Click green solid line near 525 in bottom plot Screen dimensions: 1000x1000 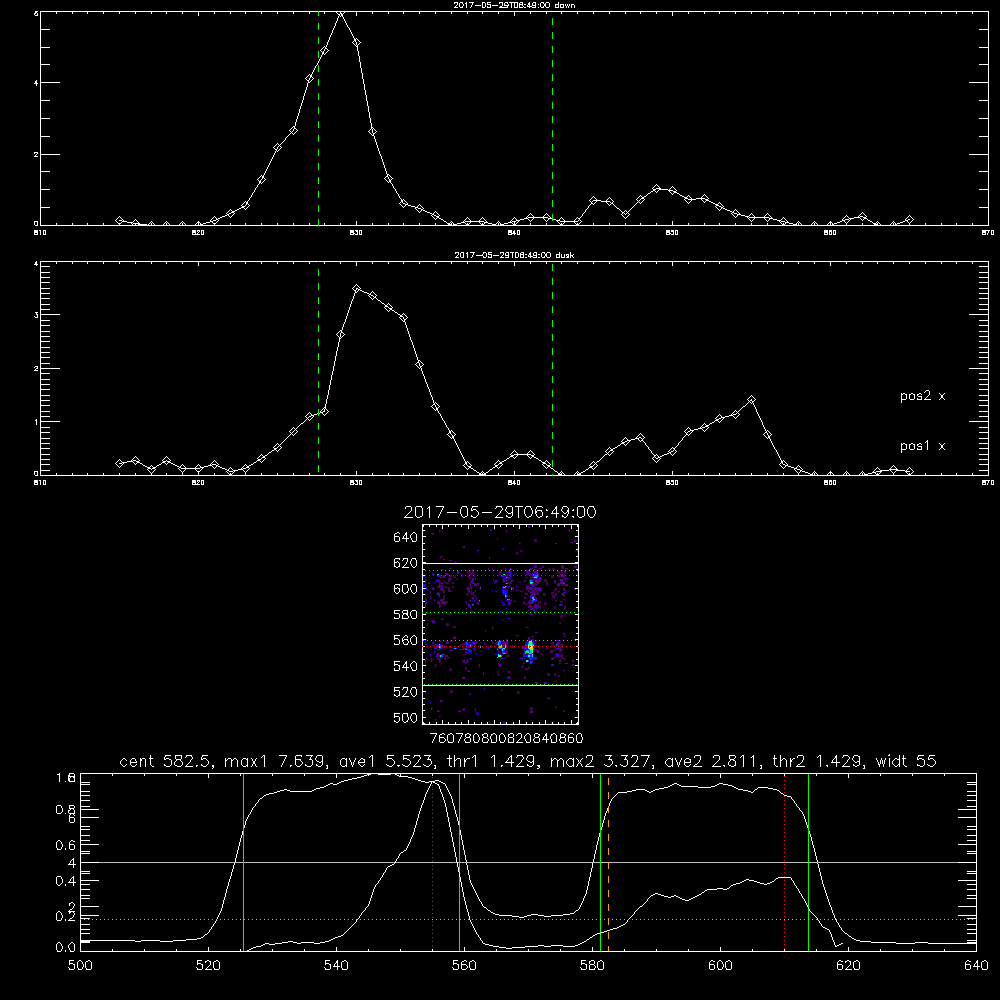click(243, 862)
